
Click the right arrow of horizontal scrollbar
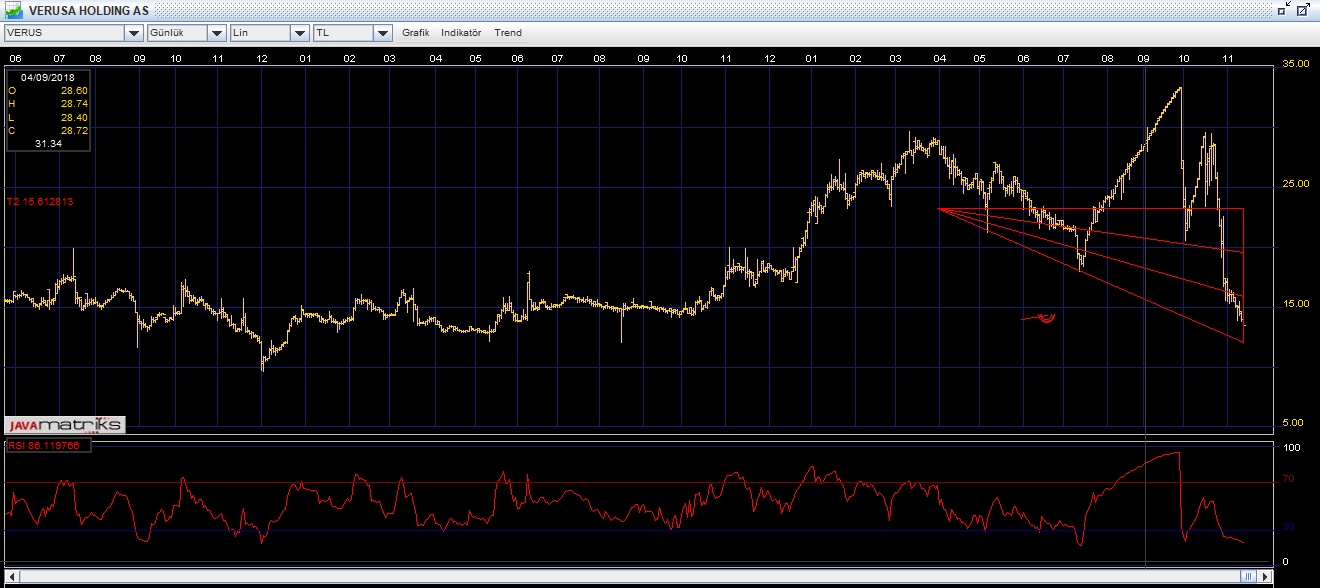1267,577
